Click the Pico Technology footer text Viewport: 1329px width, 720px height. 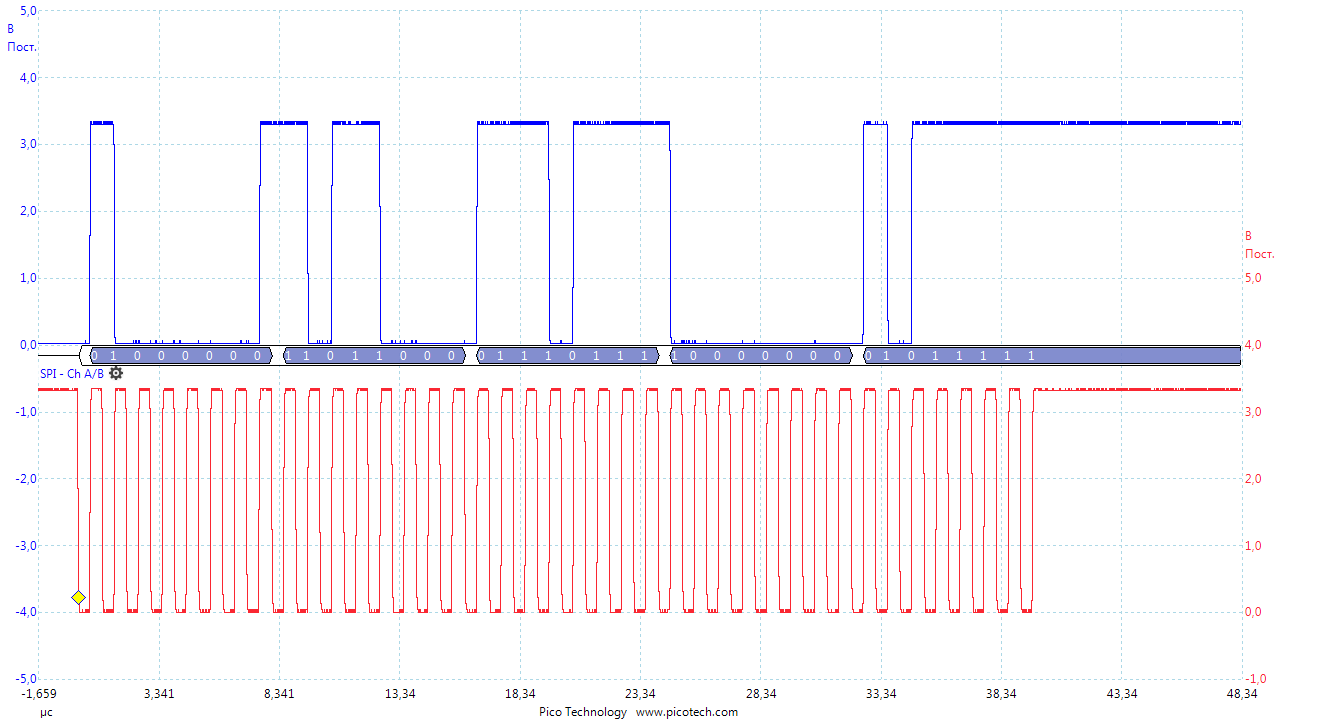[x=583, y=712]
